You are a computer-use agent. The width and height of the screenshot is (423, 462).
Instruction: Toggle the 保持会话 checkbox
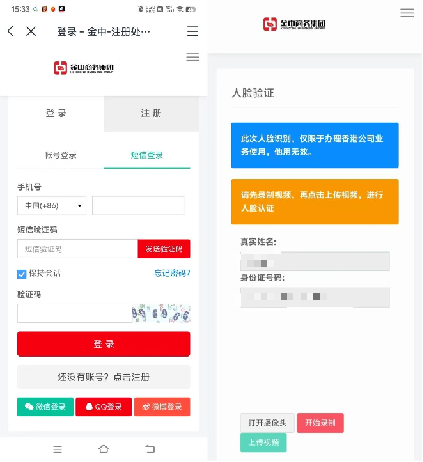[x=22, y=274]
